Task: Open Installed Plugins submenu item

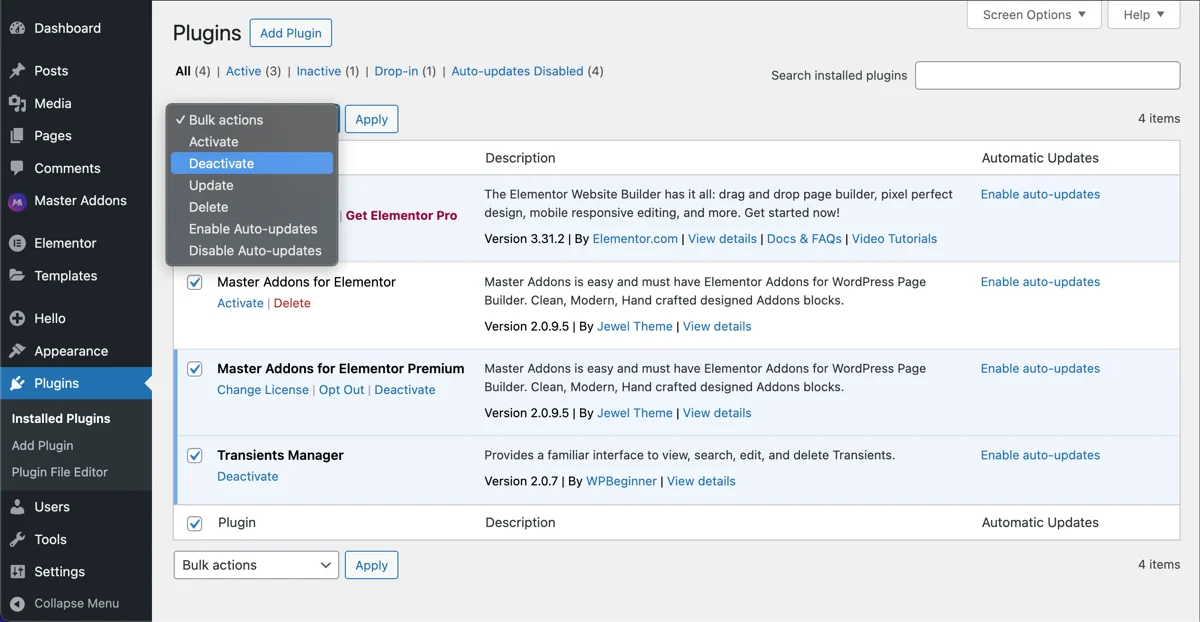Action: (61, 419)
